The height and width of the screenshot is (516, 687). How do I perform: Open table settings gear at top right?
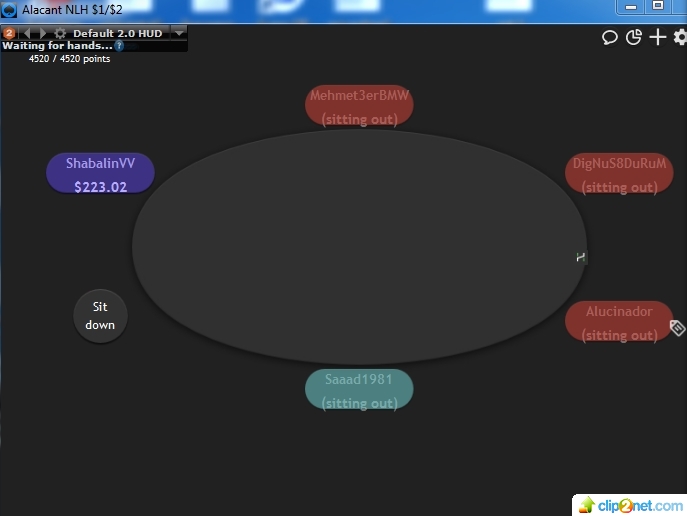pyautogui.click(x=680, y=38)
